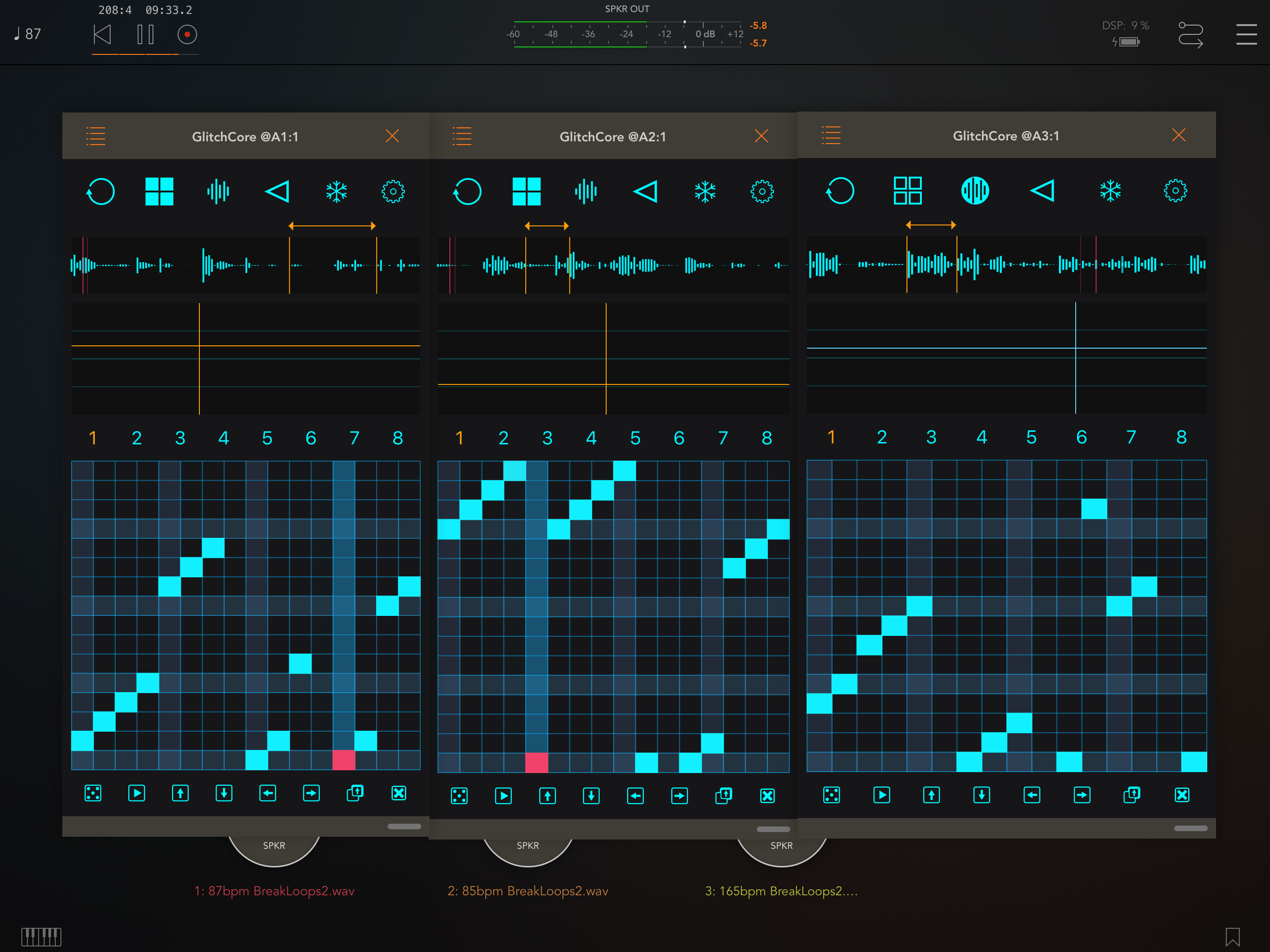The height and width of the screenshot is (952, 1270).
Task: Open the gear settings in GlitchCore A3
Action: coord(1175,191)
